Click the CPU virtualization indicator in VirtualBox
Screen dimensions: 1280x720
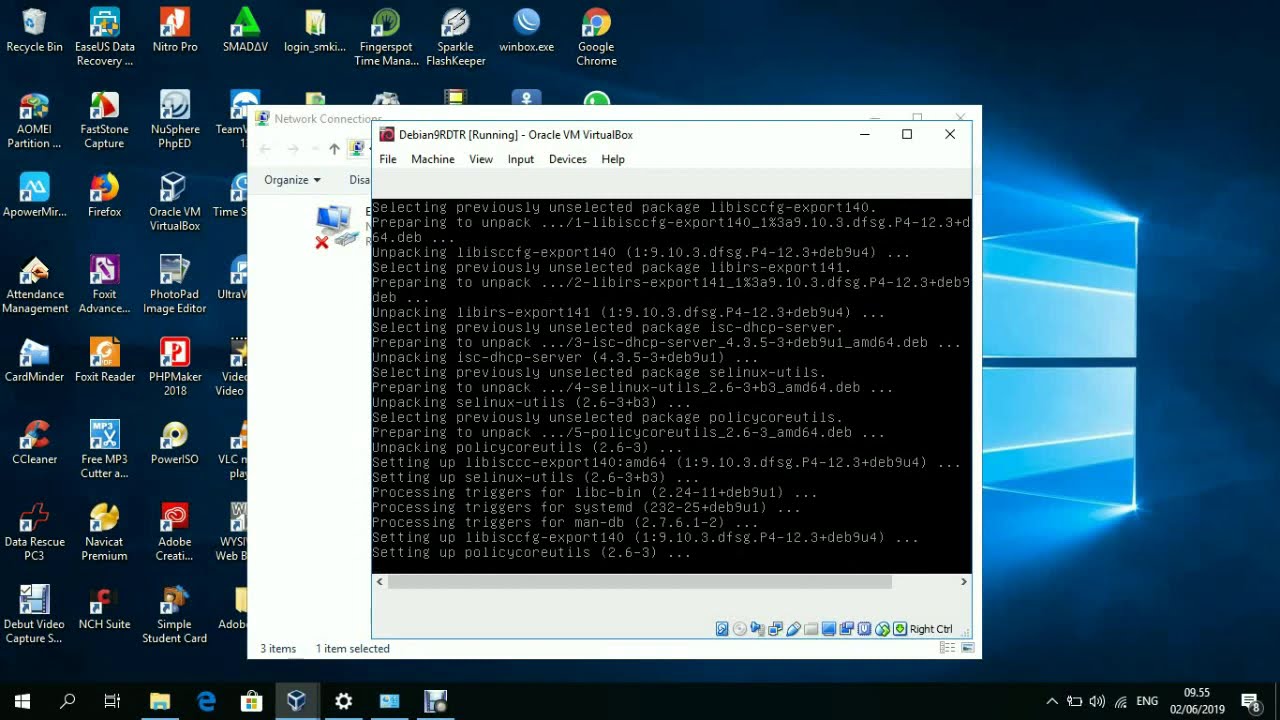864,629
